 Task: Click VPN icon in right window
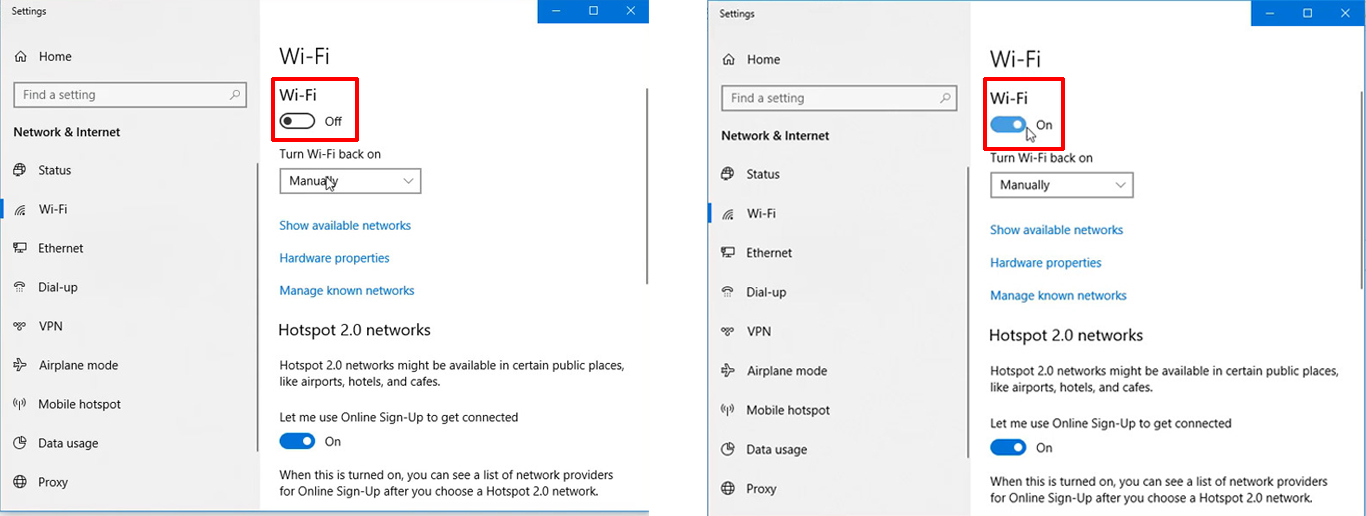(x=728, y=331)
